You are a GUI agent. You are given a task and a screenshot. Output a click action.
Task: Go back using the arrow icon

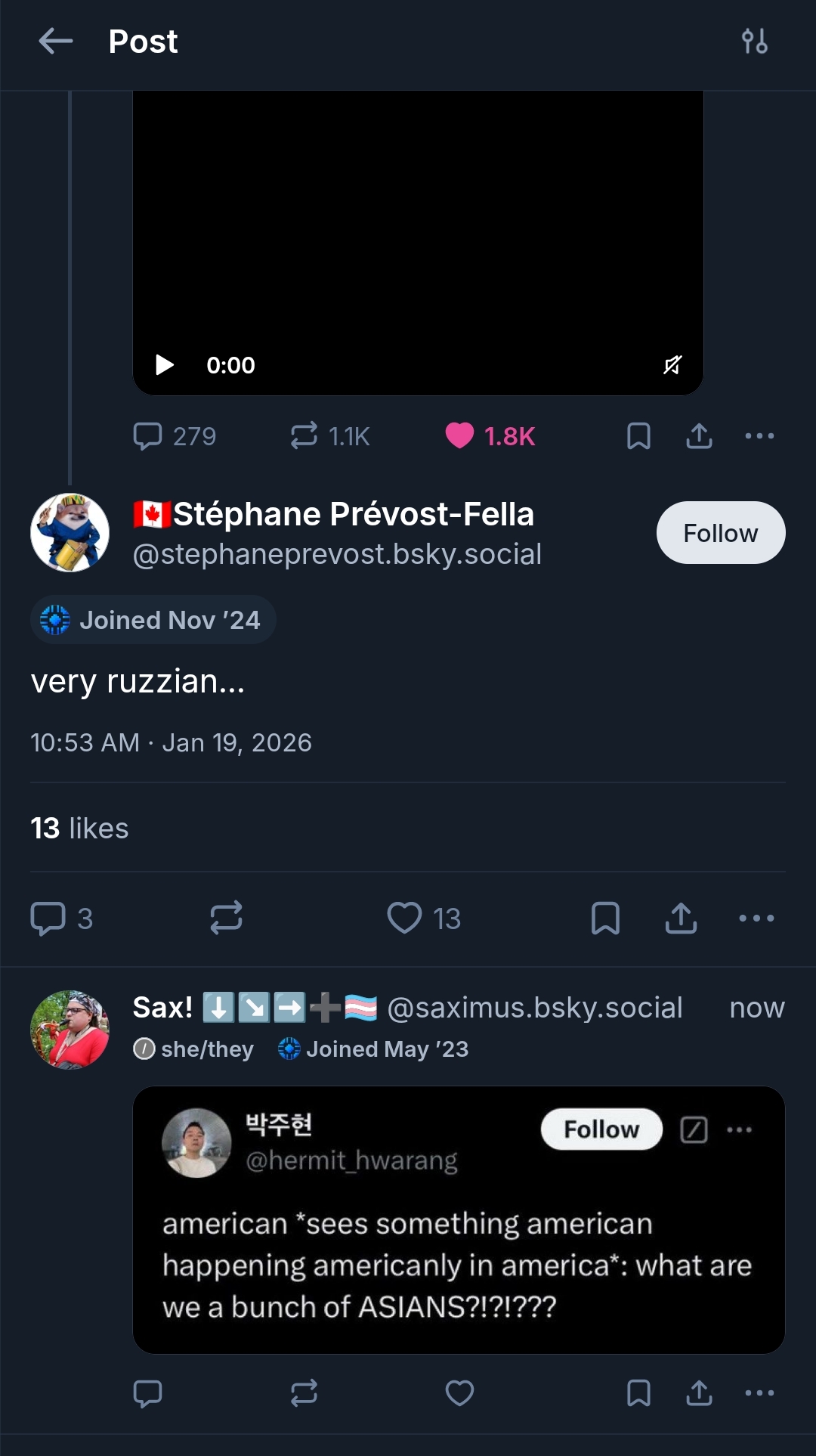coord(55,42)
